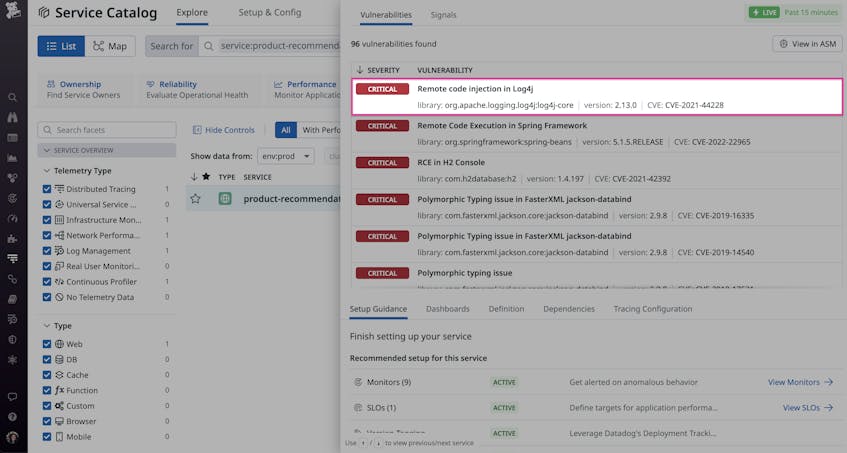The image size is (847, 453).
Task: Click the Hide Controls icon button
Action: click(197, 130)
